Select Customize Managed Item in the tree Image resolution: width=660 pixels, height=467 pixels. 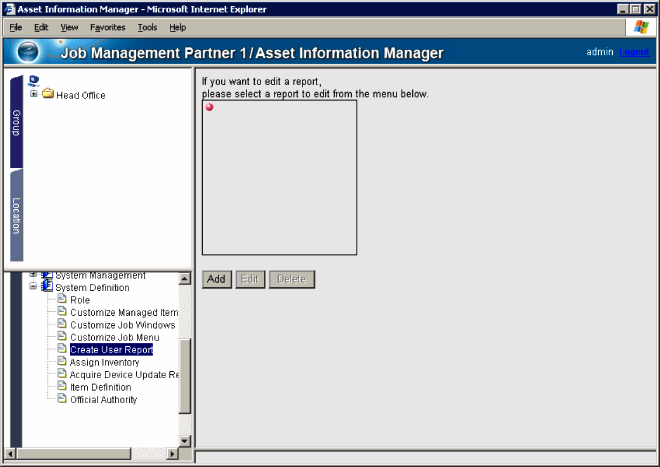(124, 312)
